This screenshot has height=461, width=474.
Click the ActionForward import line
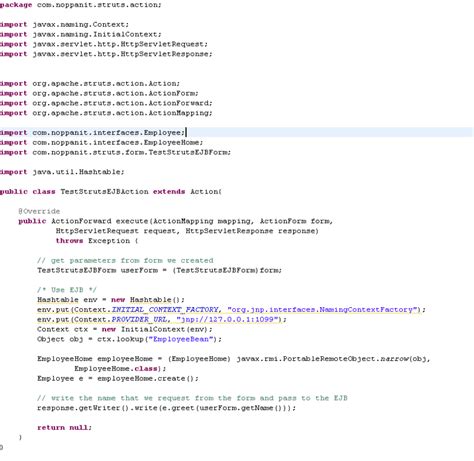[x=106, y=103]
